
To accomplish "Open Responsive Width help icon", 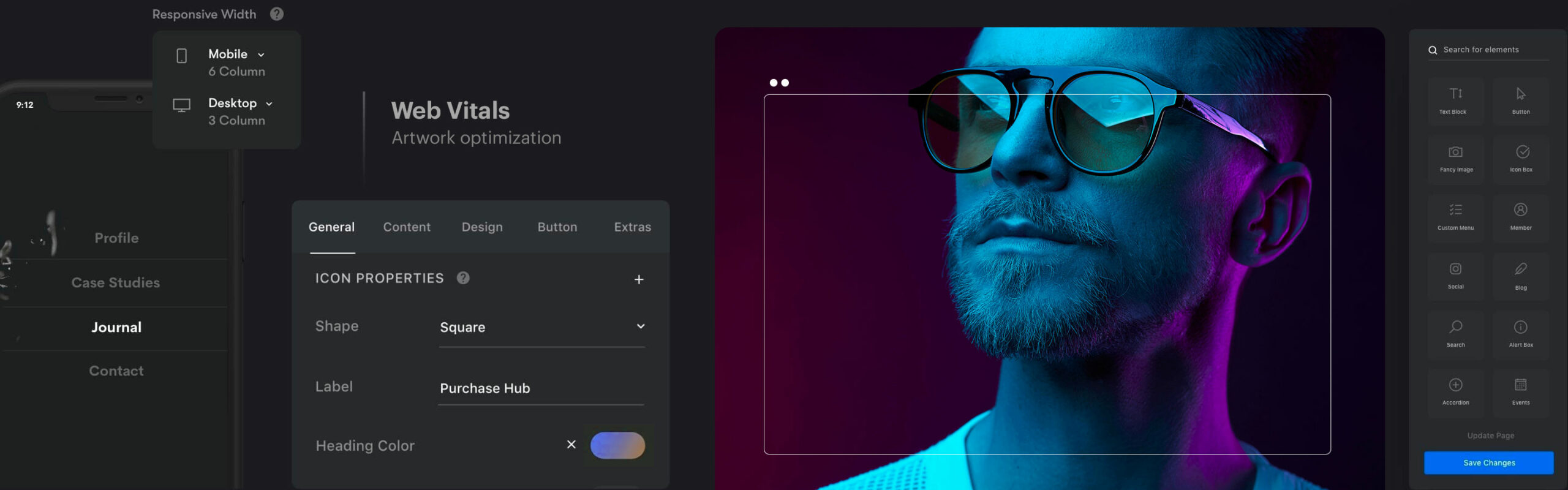I will click(277, 14).
